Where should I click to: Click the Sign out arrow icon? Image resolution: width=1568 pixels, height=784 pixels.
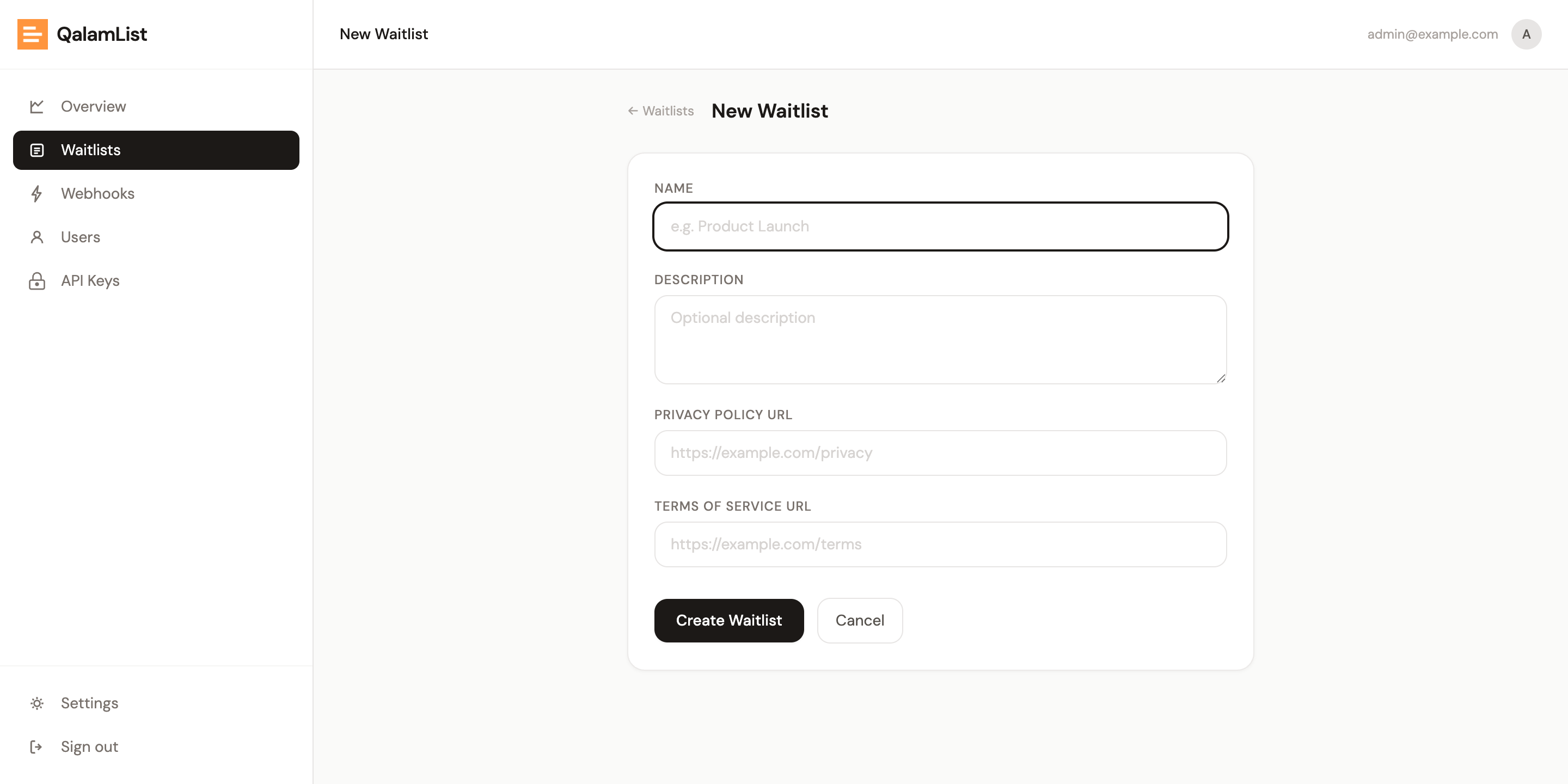tap(36, 747)
